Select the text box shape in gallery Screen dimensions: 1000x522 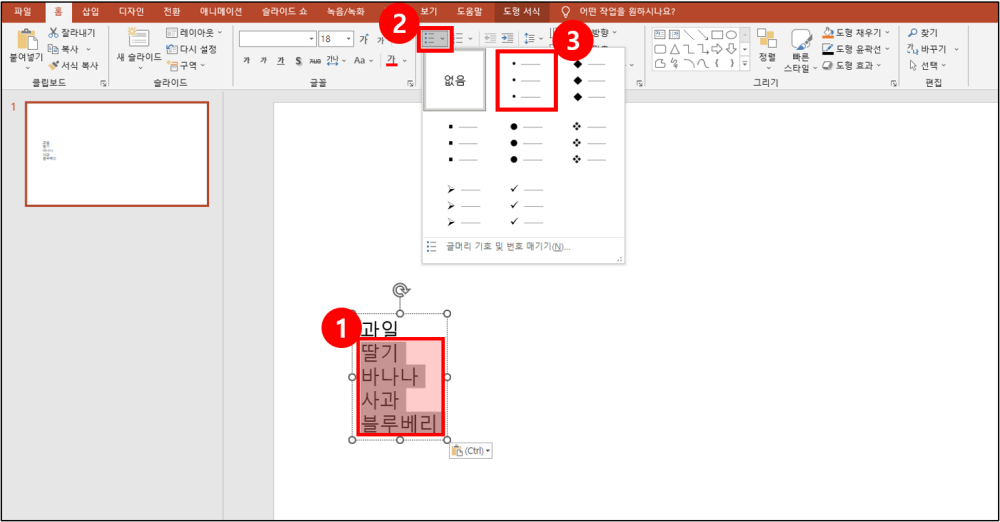coord(660,34)
